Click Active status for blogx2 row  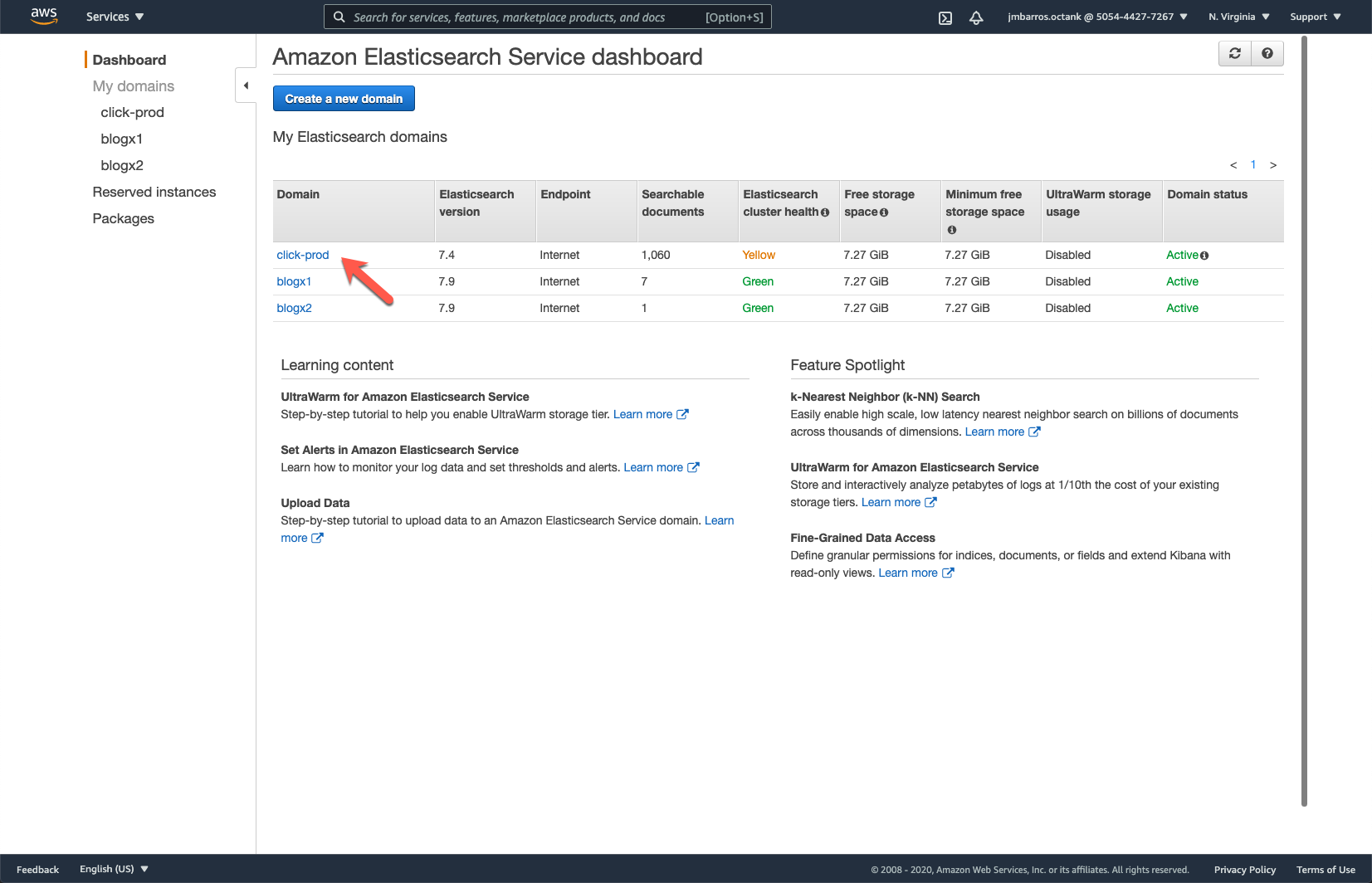pyautogui.click(x=1182, y=308)
